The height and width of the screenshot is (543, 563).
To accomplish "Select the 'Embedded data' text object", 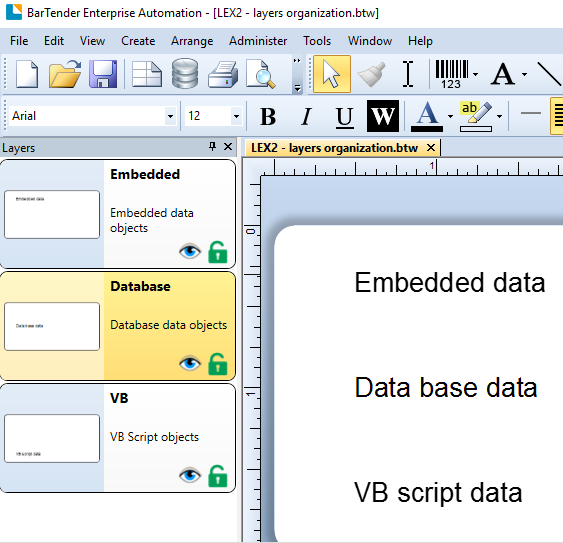I will pyautogui.click(x=450, y=282).
